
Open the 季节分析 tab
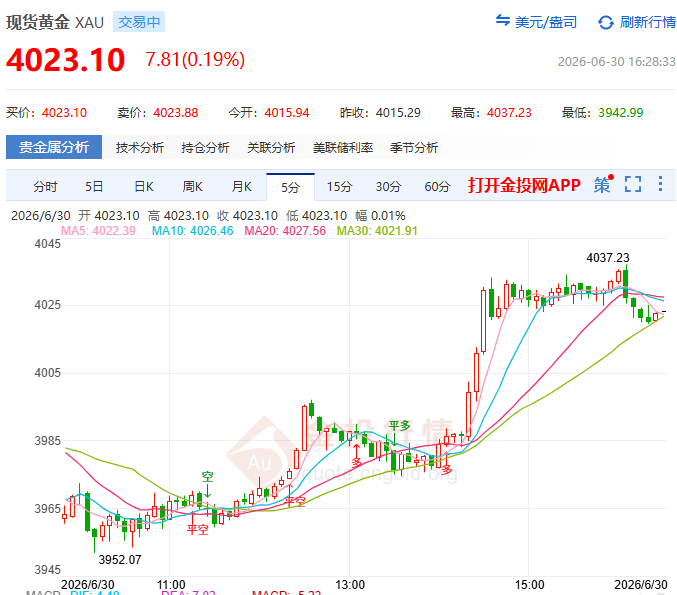[x=414, y=148]
